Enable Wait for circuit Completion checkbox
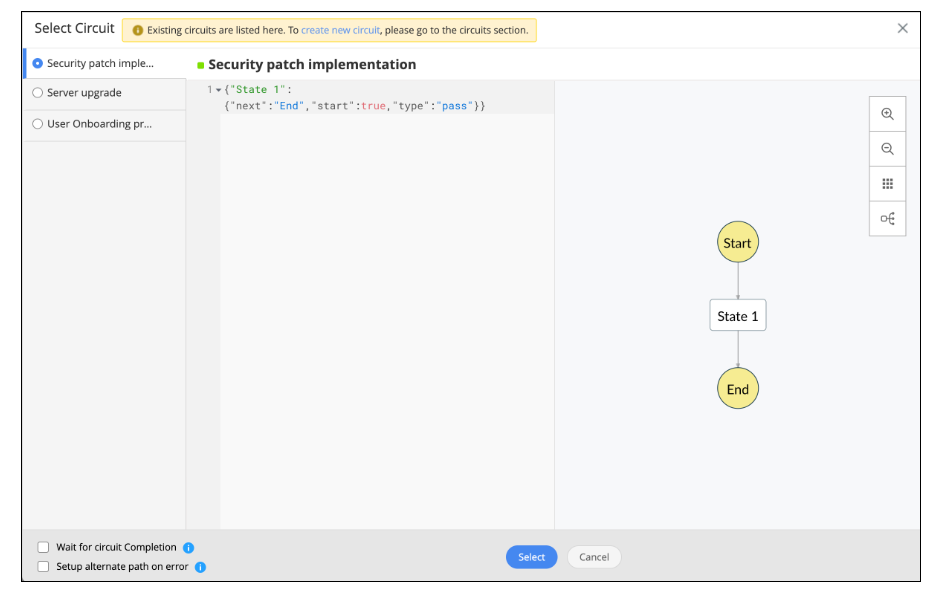This screenshot has width=946, height=590. coord(43,547)
